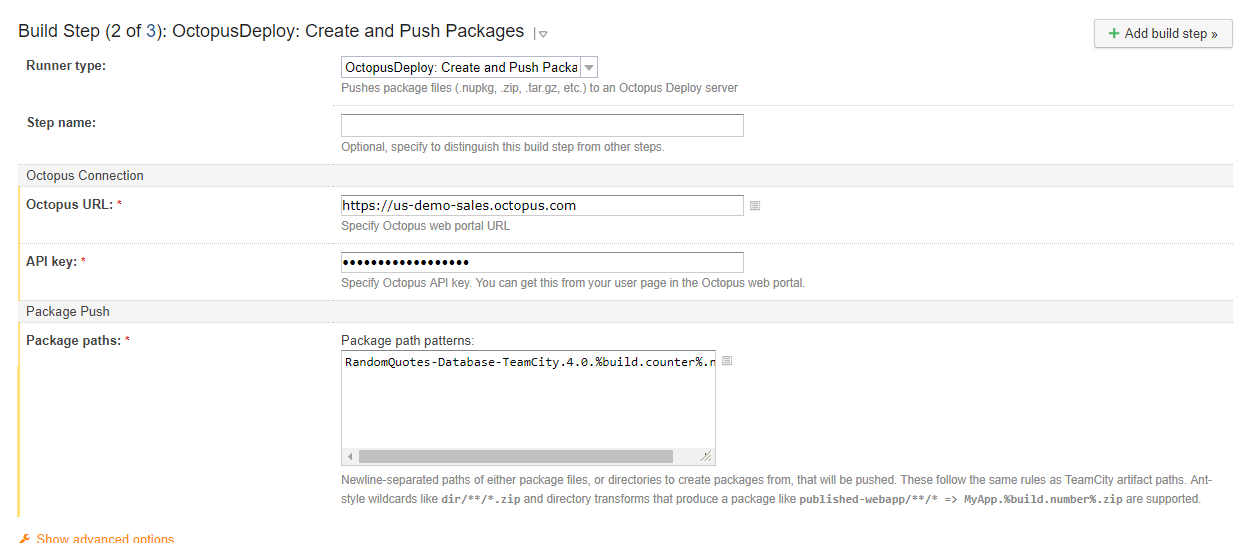1245x543 pixels.
Task: Click the 'Octopus URL:' field label
Action: tap(69, 204)
